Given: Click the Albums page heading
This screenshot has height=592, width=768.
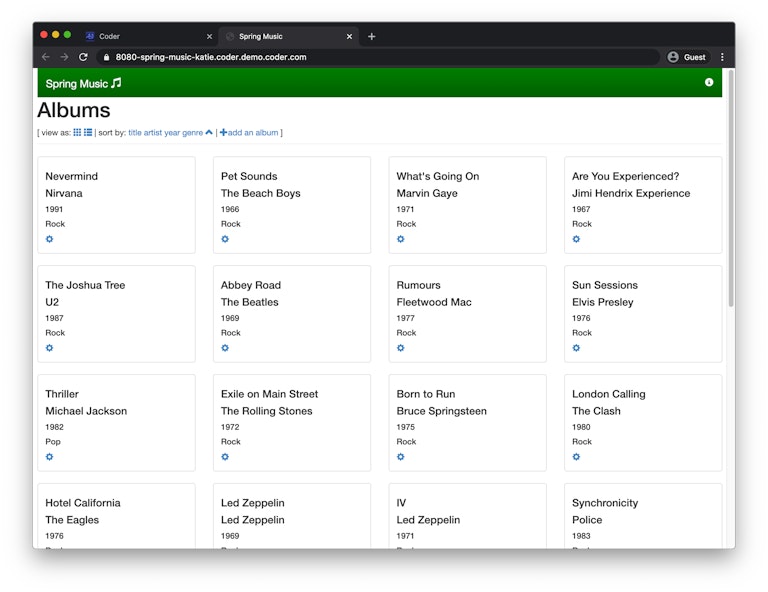Looking at the screenshot, I should 74,110.
